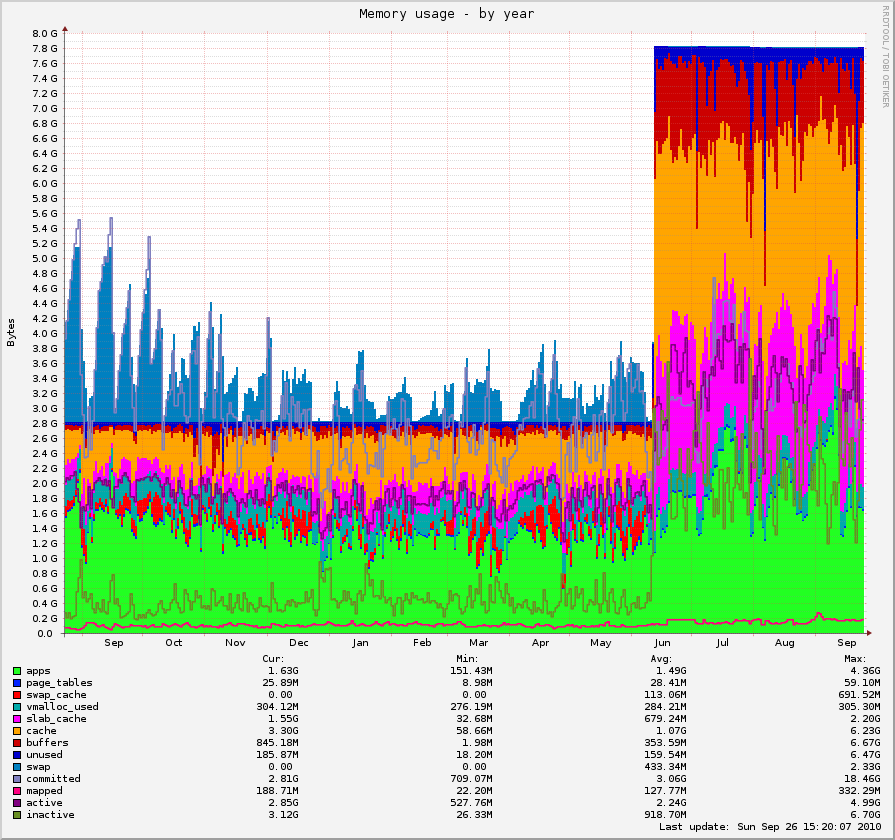895x840 pixels.
Task: Click the 'cache' legend label
Action: click(x=41, y=731)
